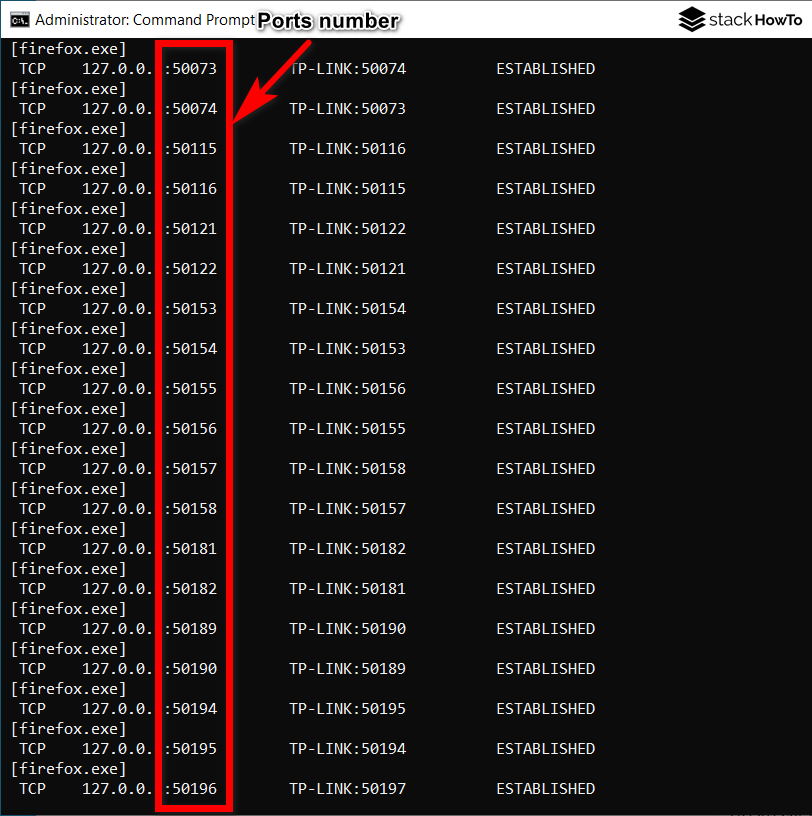
Task: Click ESTABLISHED state on the :50073 row
Action: coord(545,69)
